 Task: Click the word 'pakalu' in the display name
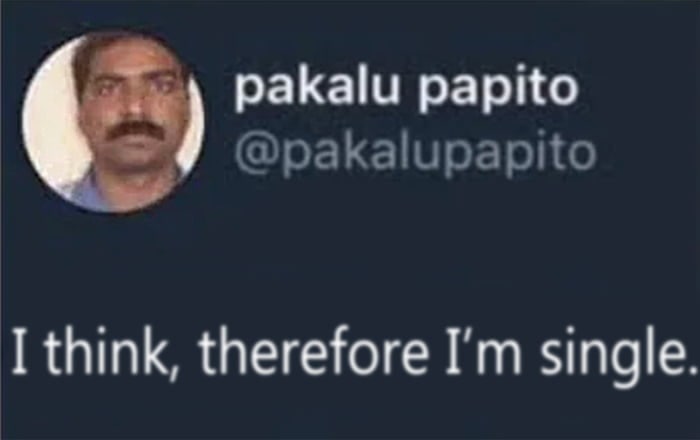coord(316,86)
